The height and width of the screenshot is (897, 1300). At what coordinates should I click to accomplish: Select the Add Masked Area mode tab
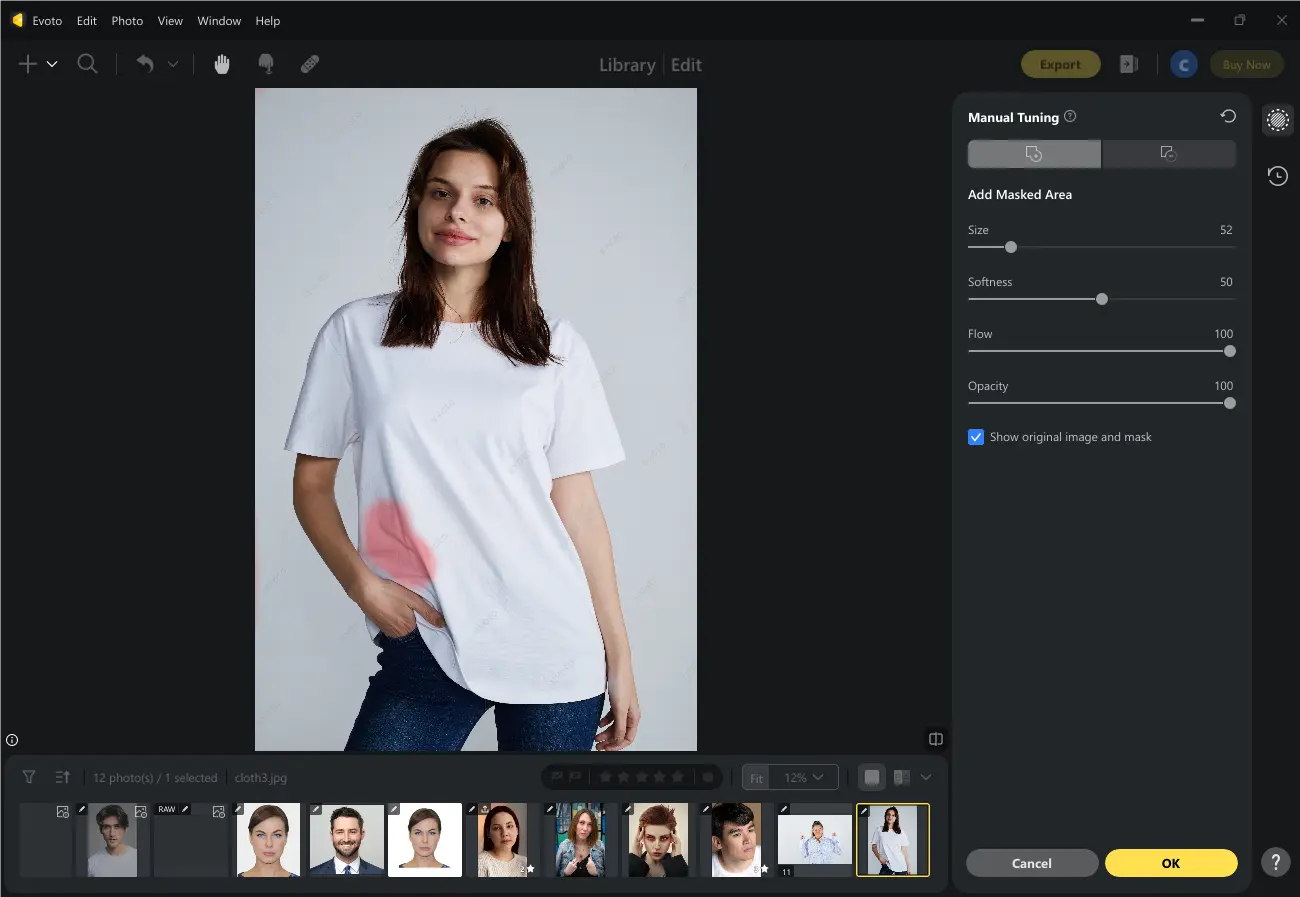1034,154
